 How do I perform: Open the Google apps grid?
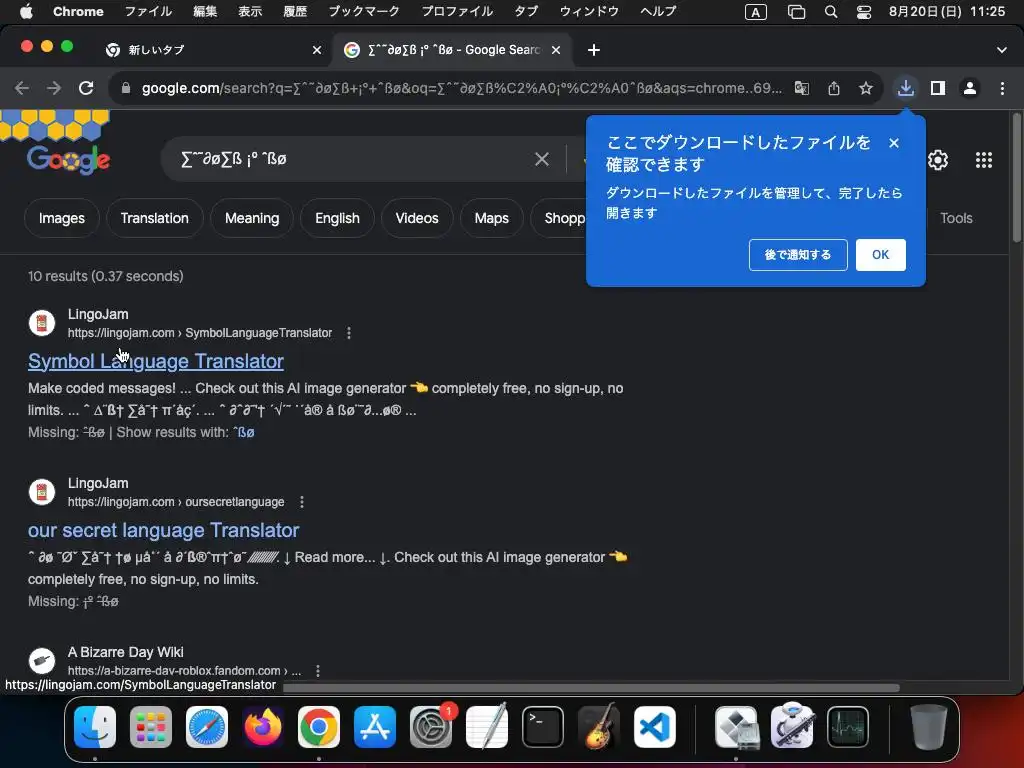pos(984,160)
